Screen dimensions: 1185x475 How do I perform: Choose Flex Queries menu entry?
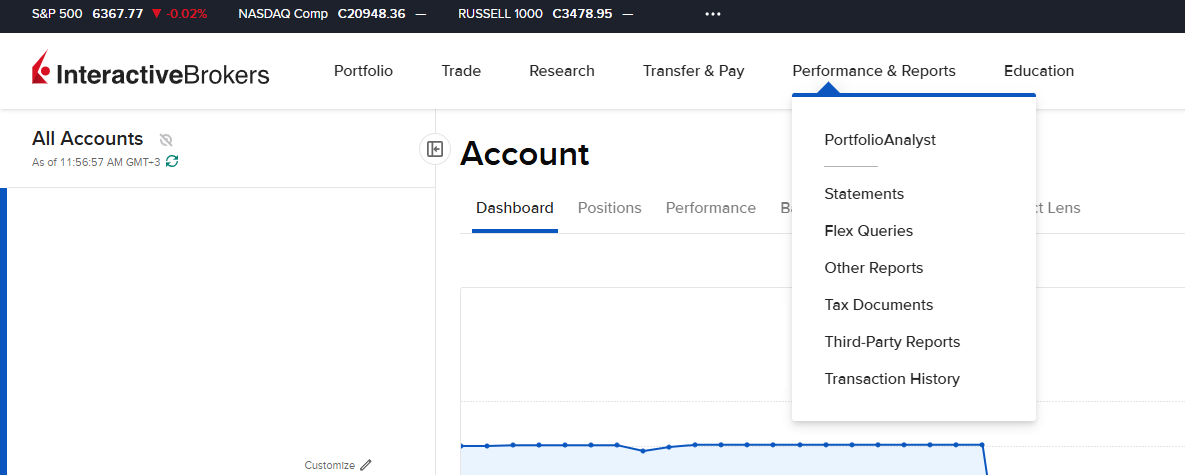point(868,231)
